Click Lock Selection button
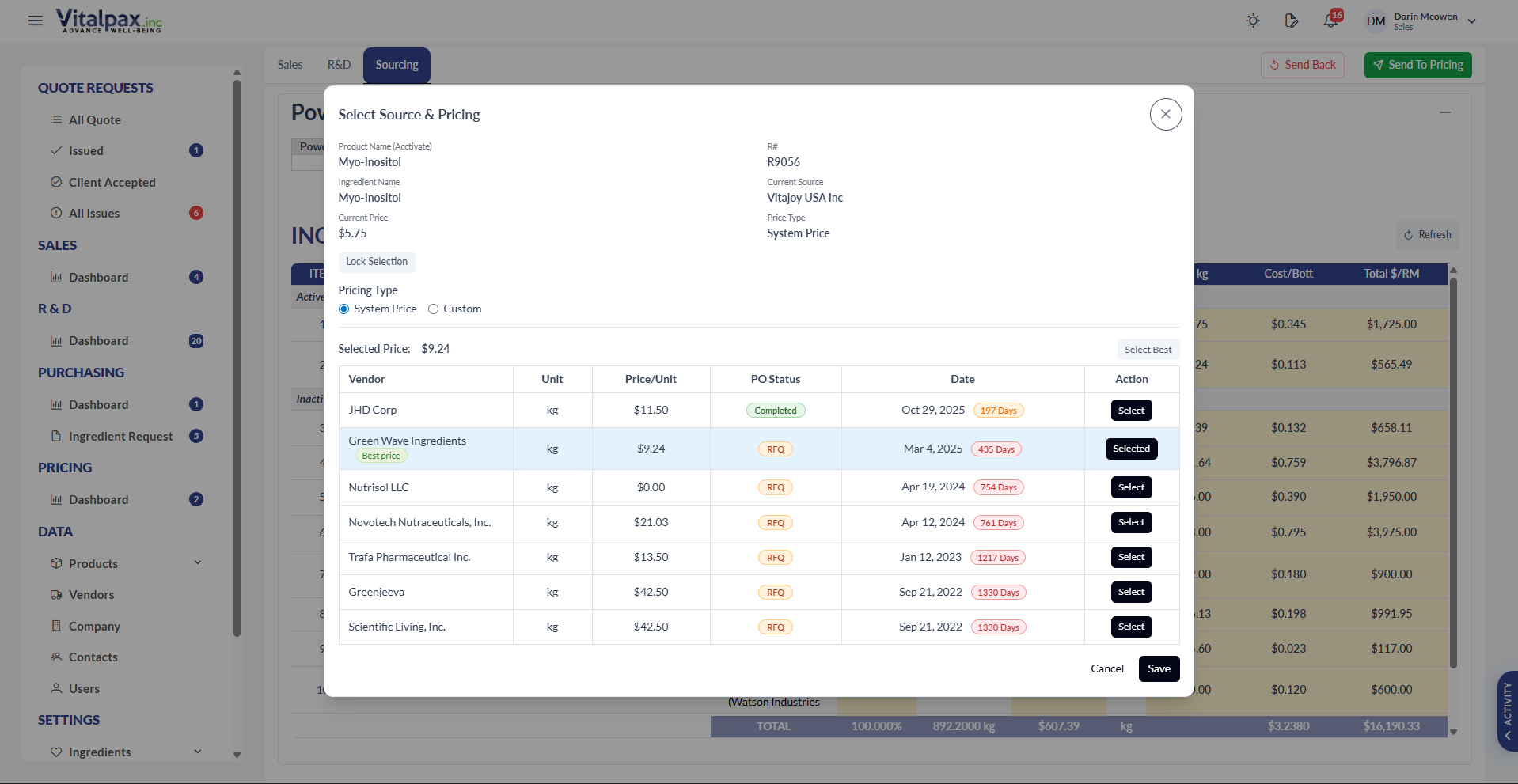The image size is (1518, 784). (x=377, y=262)
